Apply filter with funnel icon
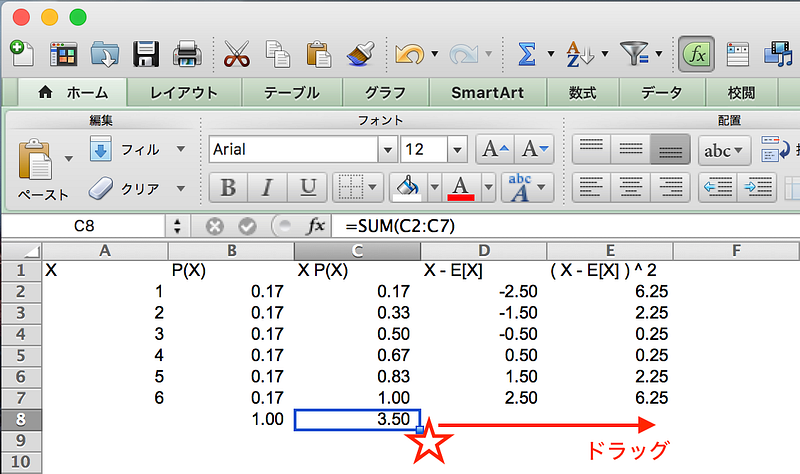 click(x=634, y=54)
